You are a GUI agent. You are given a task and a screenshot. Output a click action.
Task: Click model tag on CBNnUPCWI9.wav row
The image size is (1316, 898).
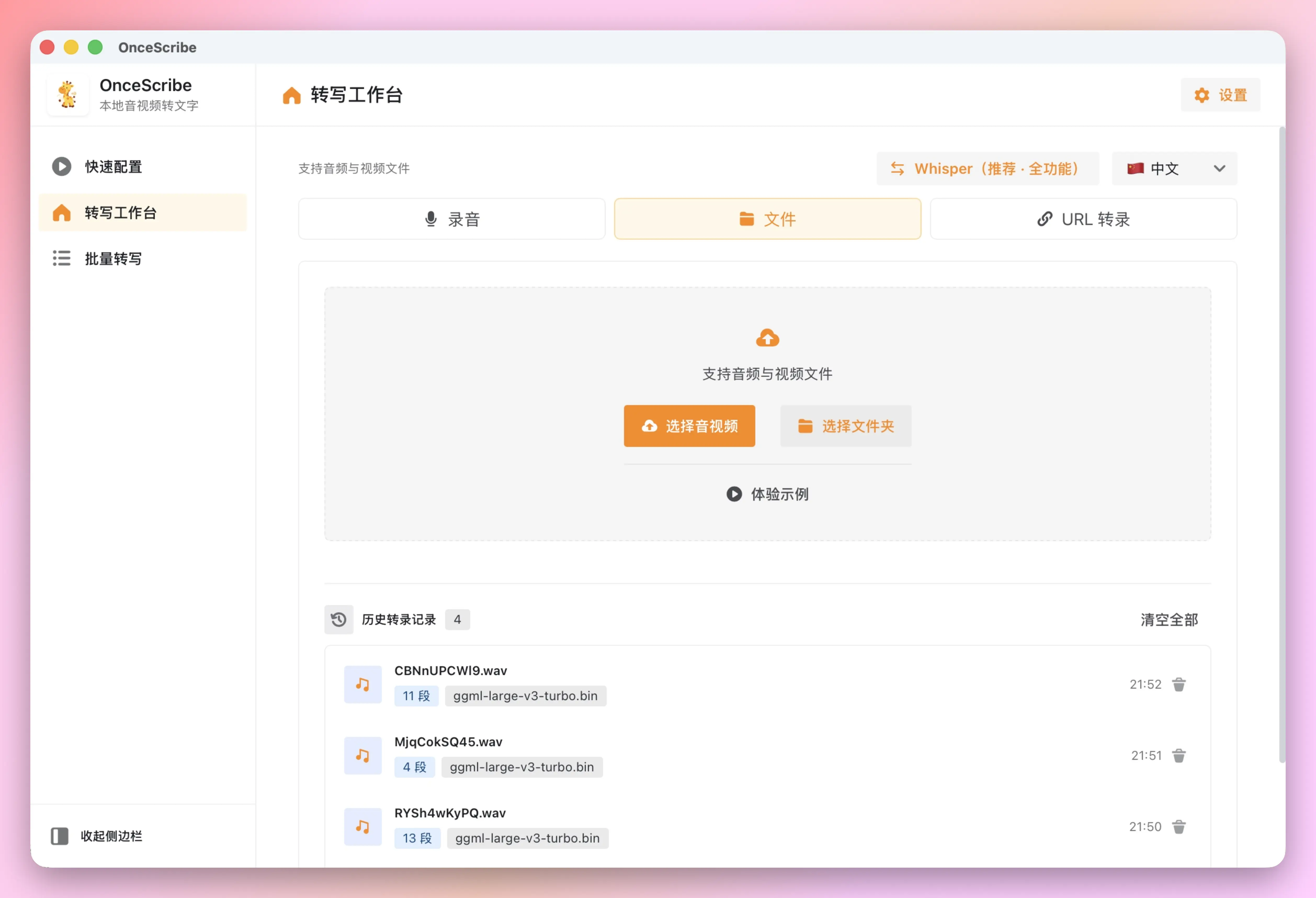(x=525, y=696)
